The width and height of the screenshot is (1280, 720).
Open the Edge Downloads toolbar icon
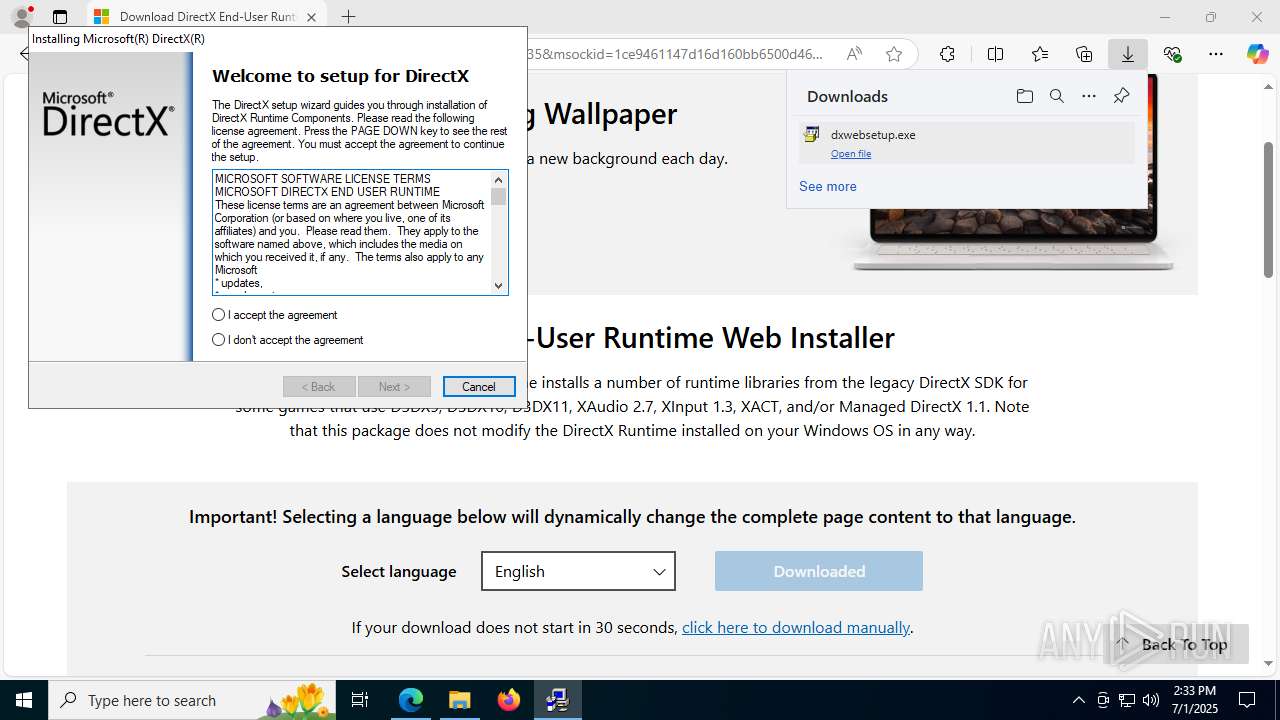click(x=1127, y=54)
